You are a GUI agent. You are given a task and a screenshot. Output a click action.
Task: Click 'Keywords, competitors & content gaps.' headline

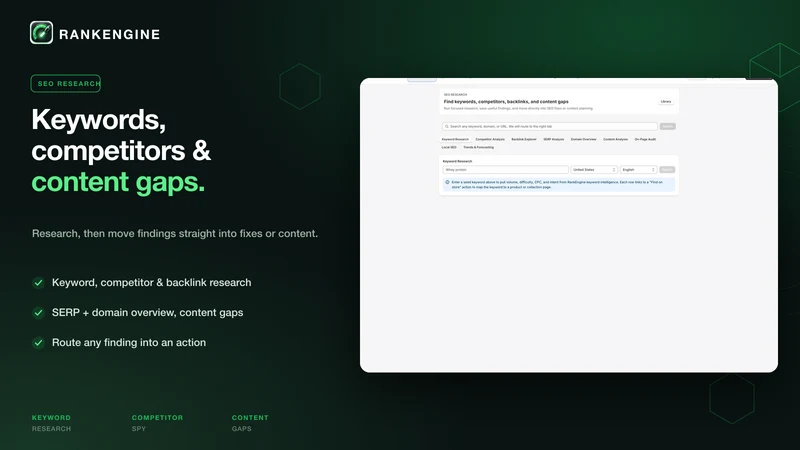tap(121, 151)
